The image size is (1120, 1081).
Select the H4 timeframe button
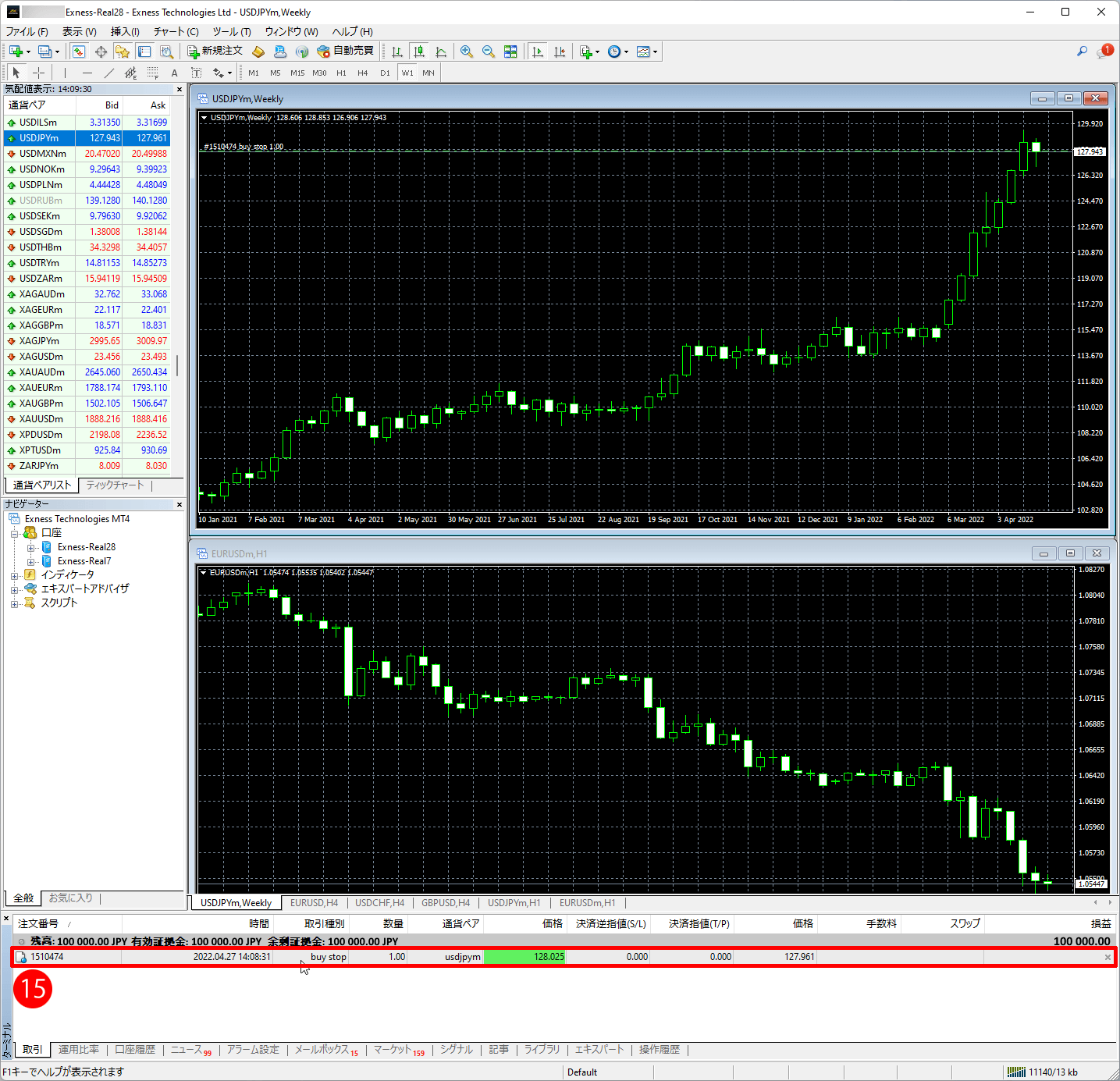[362, 73]
